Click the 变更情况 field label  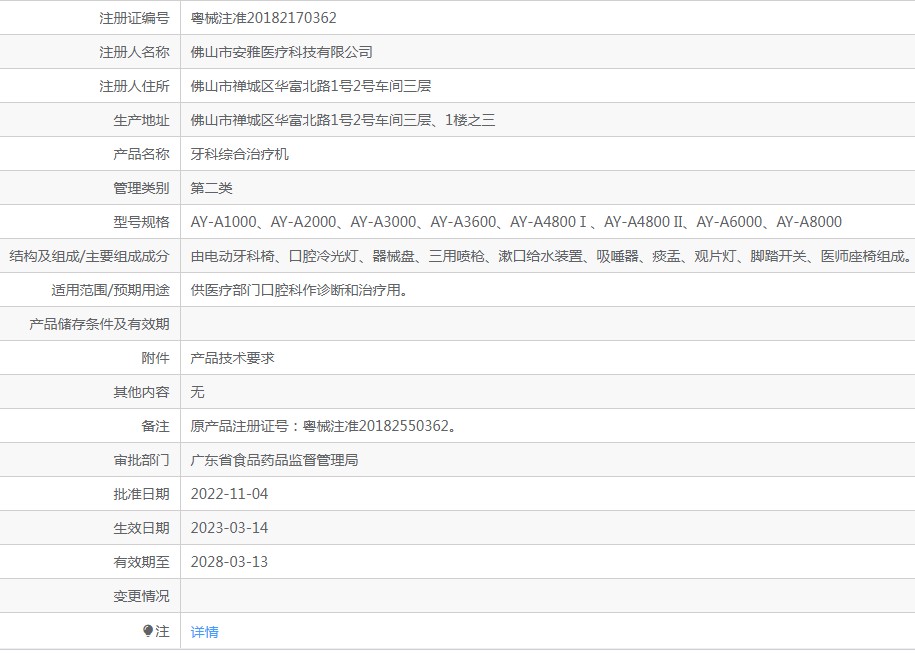click(x=141, y=595)
